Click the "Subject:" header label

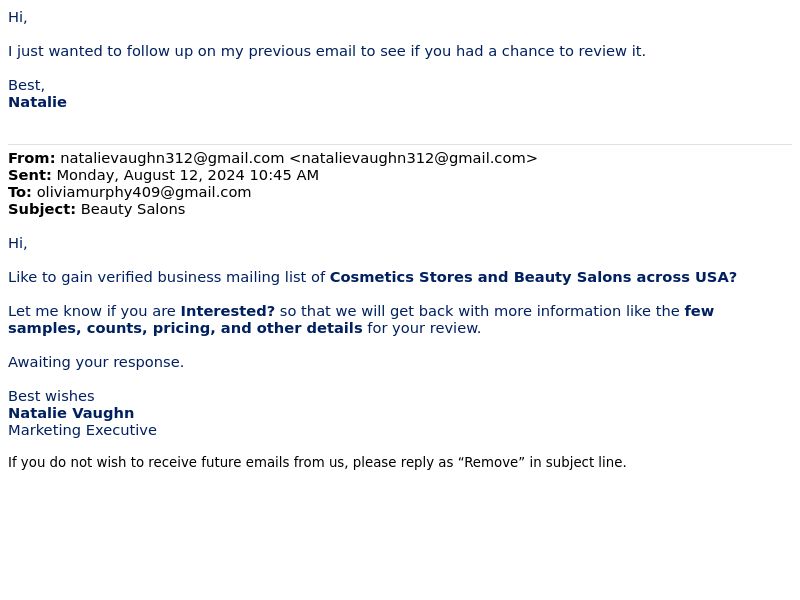(x=42, y=209)
